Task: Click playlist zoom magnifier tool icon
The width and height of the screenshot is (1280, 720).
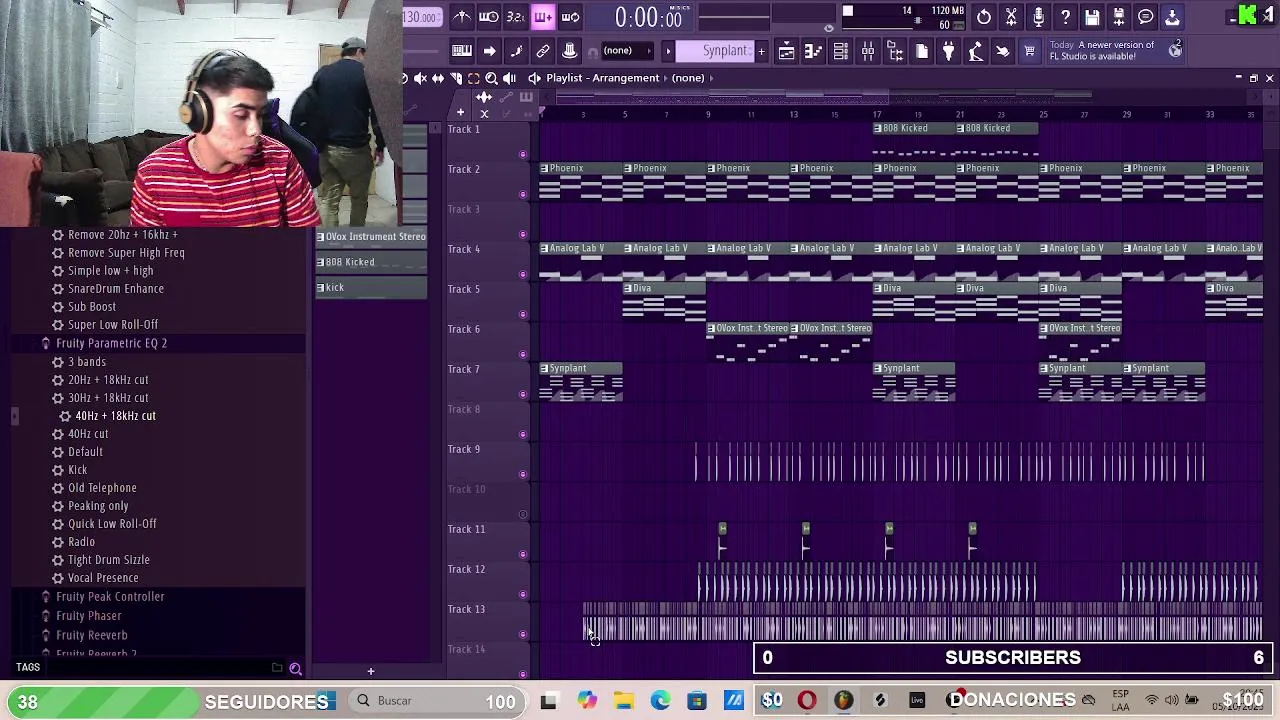Action: coord(491,78)
